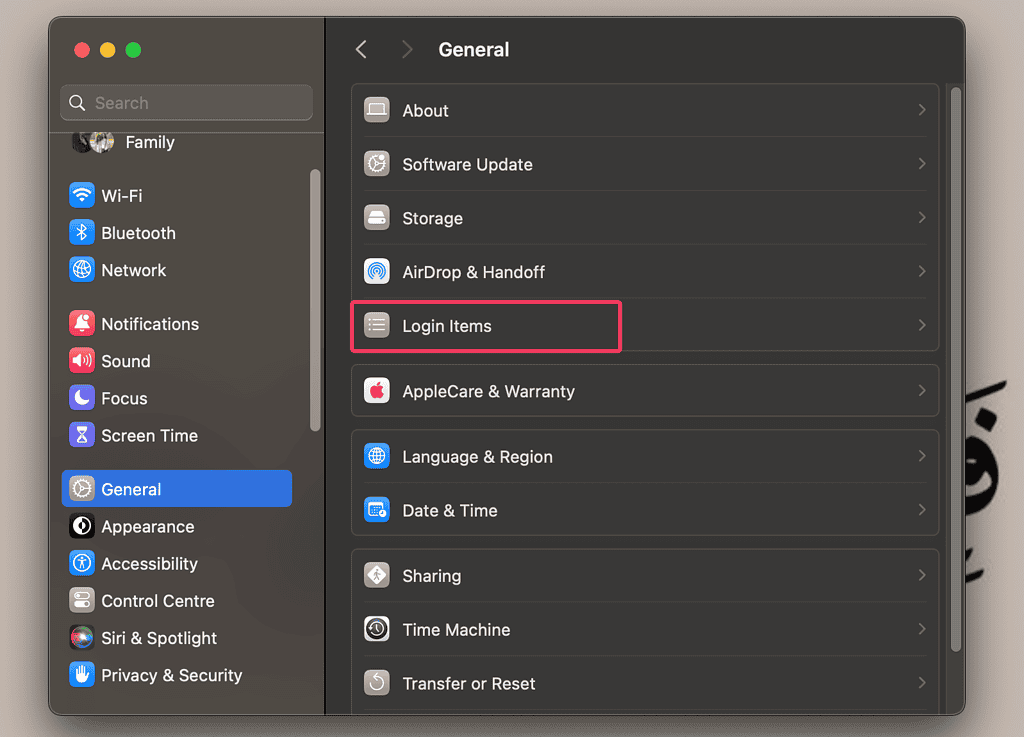This screenshot has height=737, width=1024.
Task: Click the Search field
Action: (186, 103)
